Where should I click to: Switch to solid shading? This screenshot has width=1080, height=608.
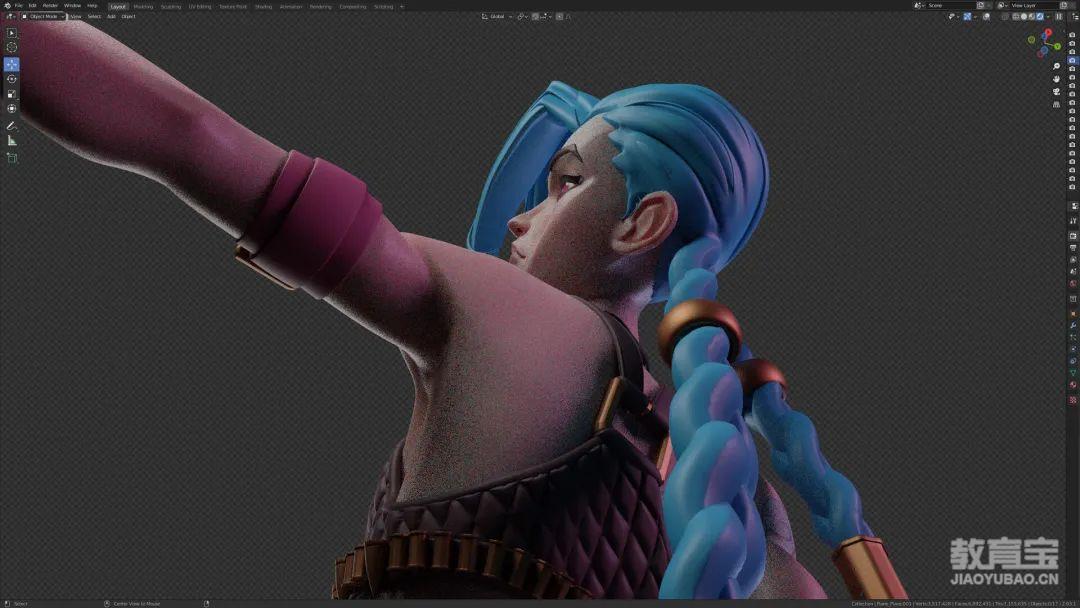point(1024,17)
